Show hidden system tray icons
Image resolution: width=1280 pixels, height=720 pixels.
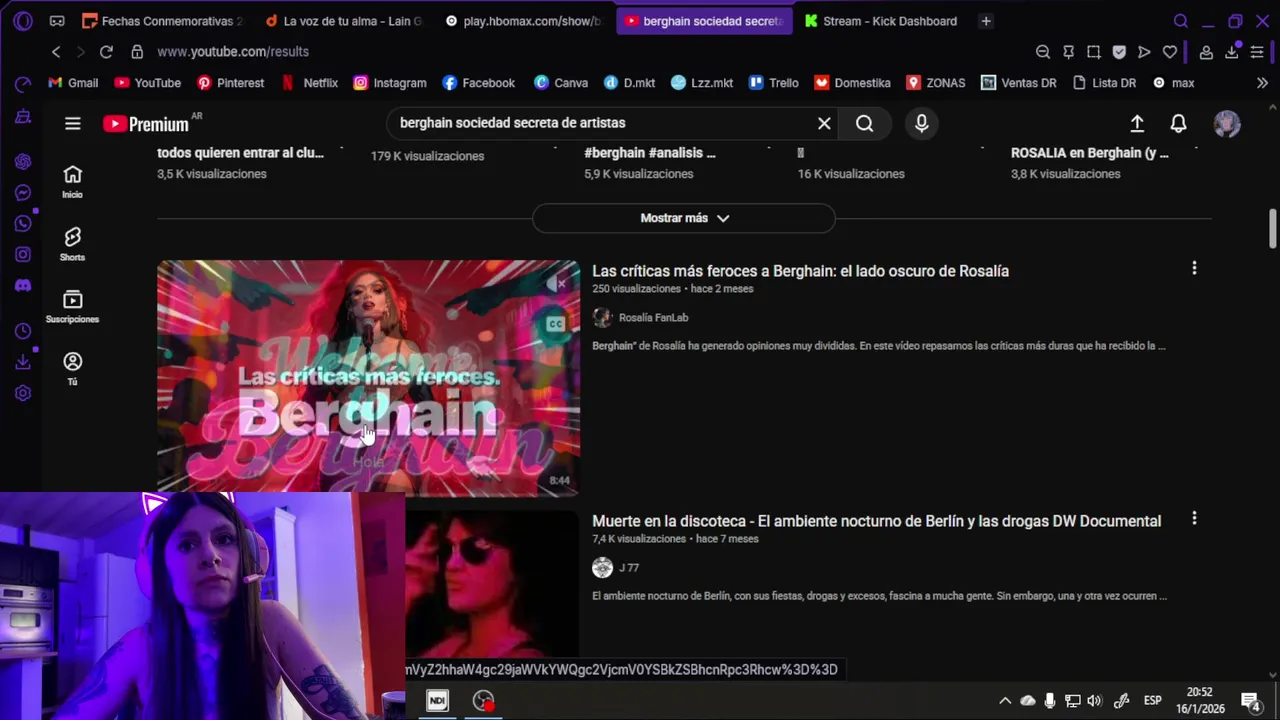coord(1005,701)
